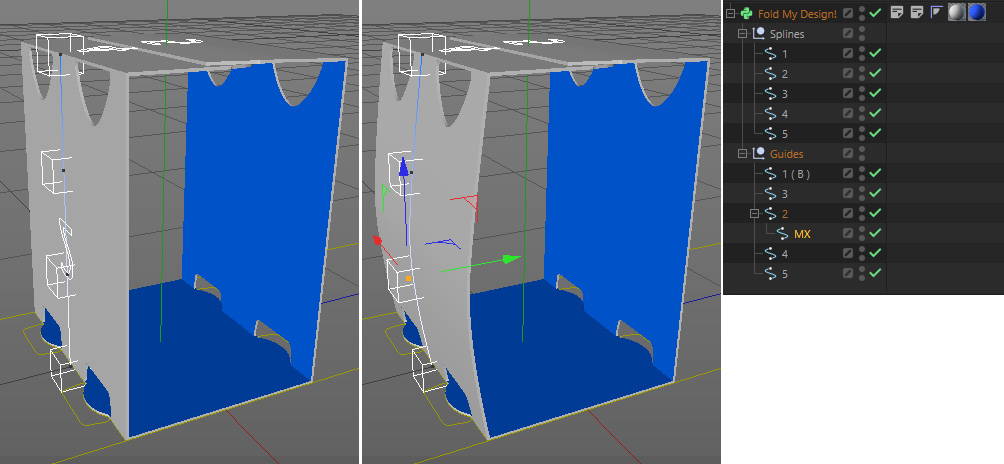Toggle visibility dots on Fold My Design! row
Viewport: 1004px width, 464px height.
(862, 13)
